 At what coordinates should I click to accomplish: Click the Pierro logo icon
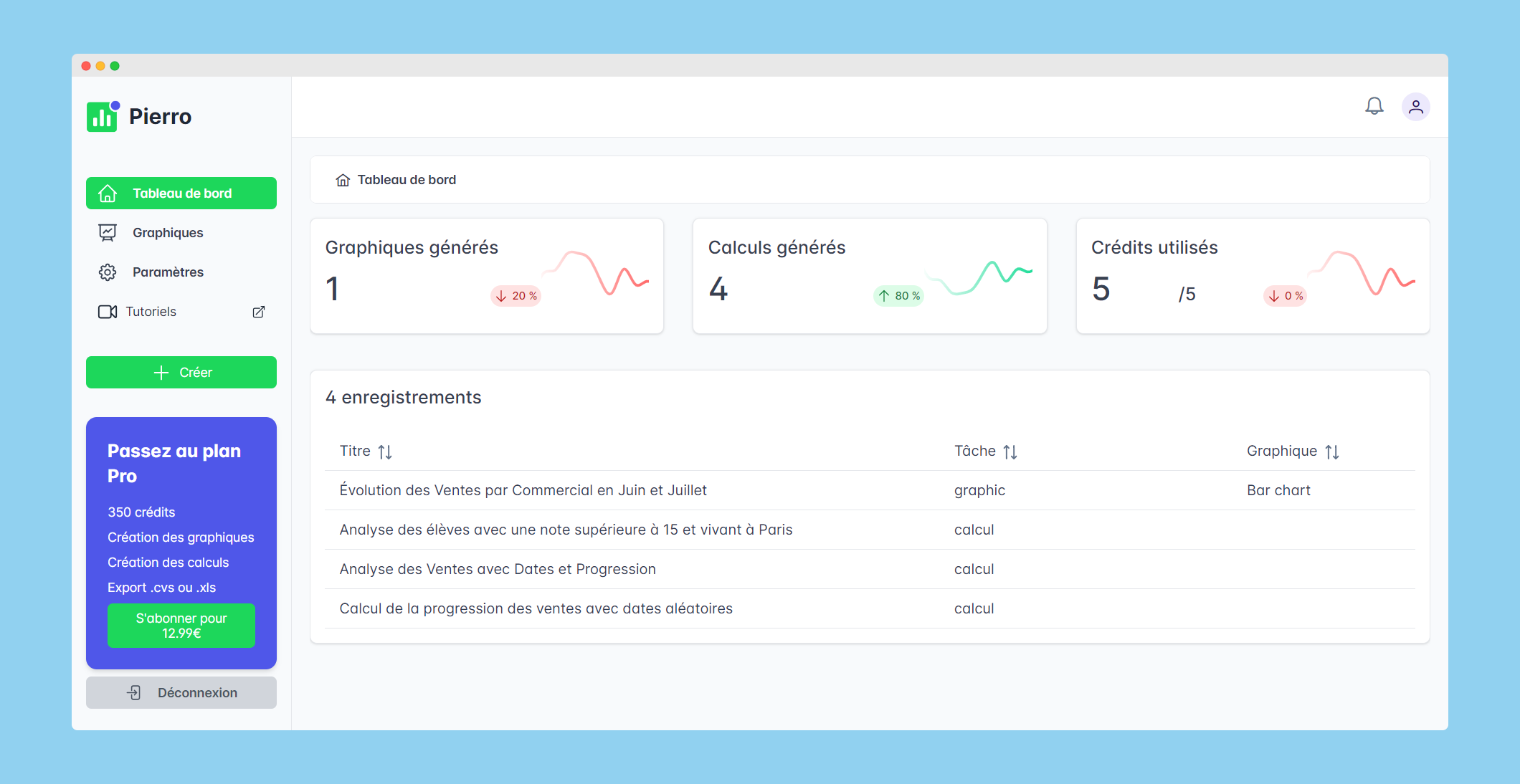[103, 116]
